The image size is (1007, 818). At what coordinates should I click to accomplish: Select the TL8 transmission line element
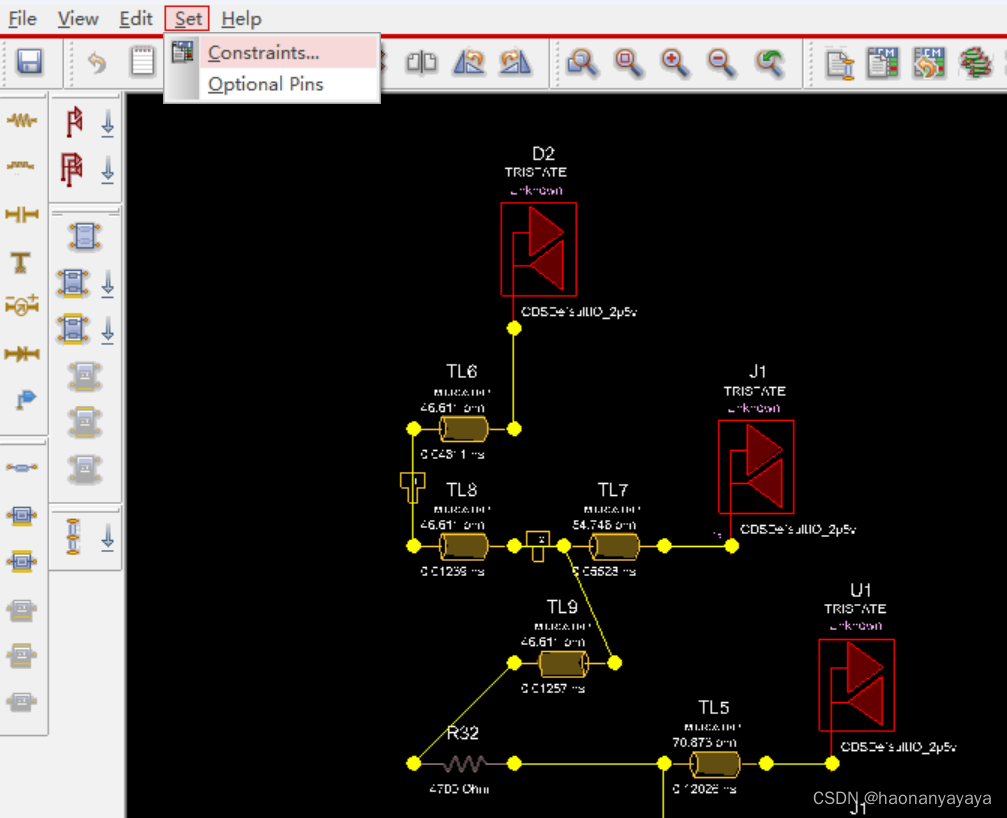pos(463,546)
